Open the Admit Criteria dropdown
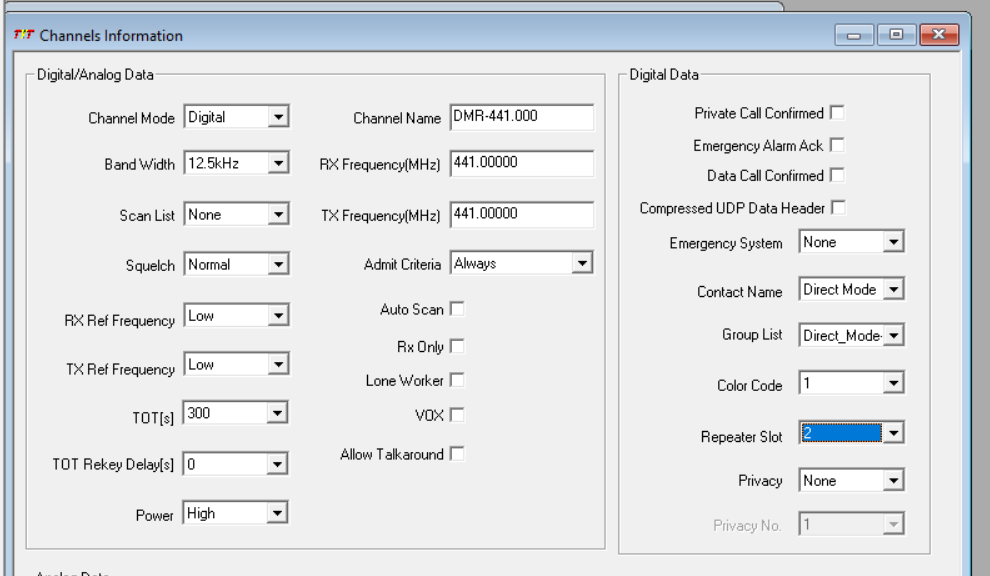This screenshot has width=990, height=576. (x=582, y=263)
